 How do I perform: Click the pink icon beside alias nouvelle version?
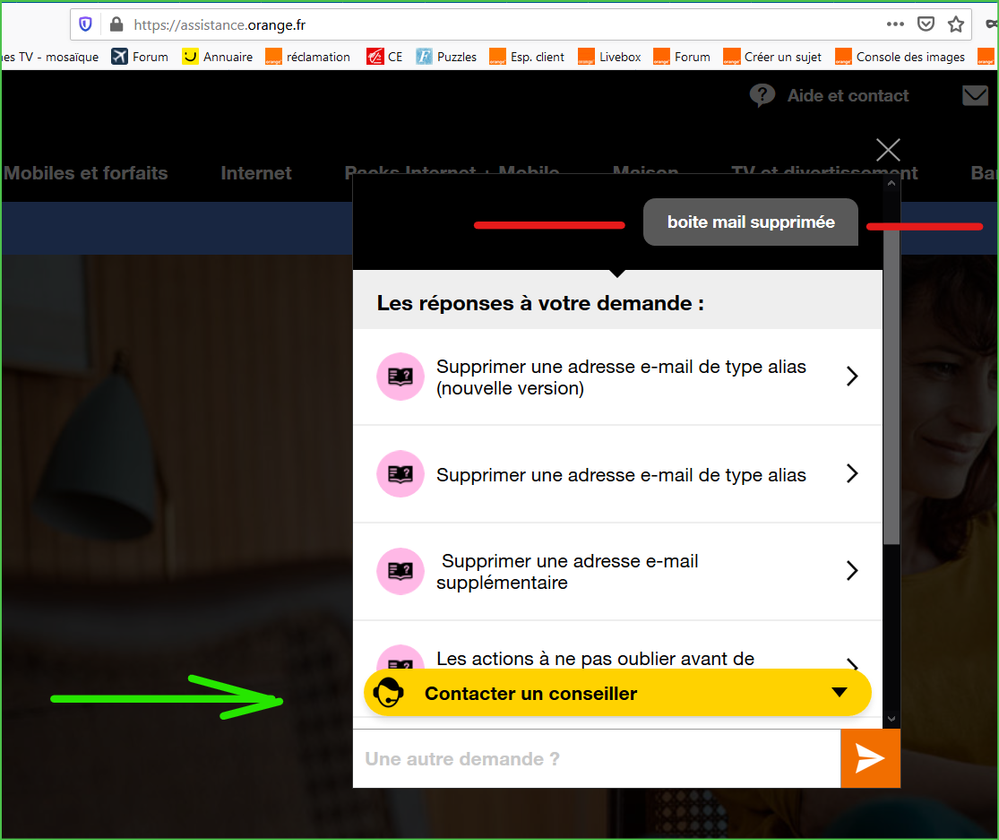[400, 377]
